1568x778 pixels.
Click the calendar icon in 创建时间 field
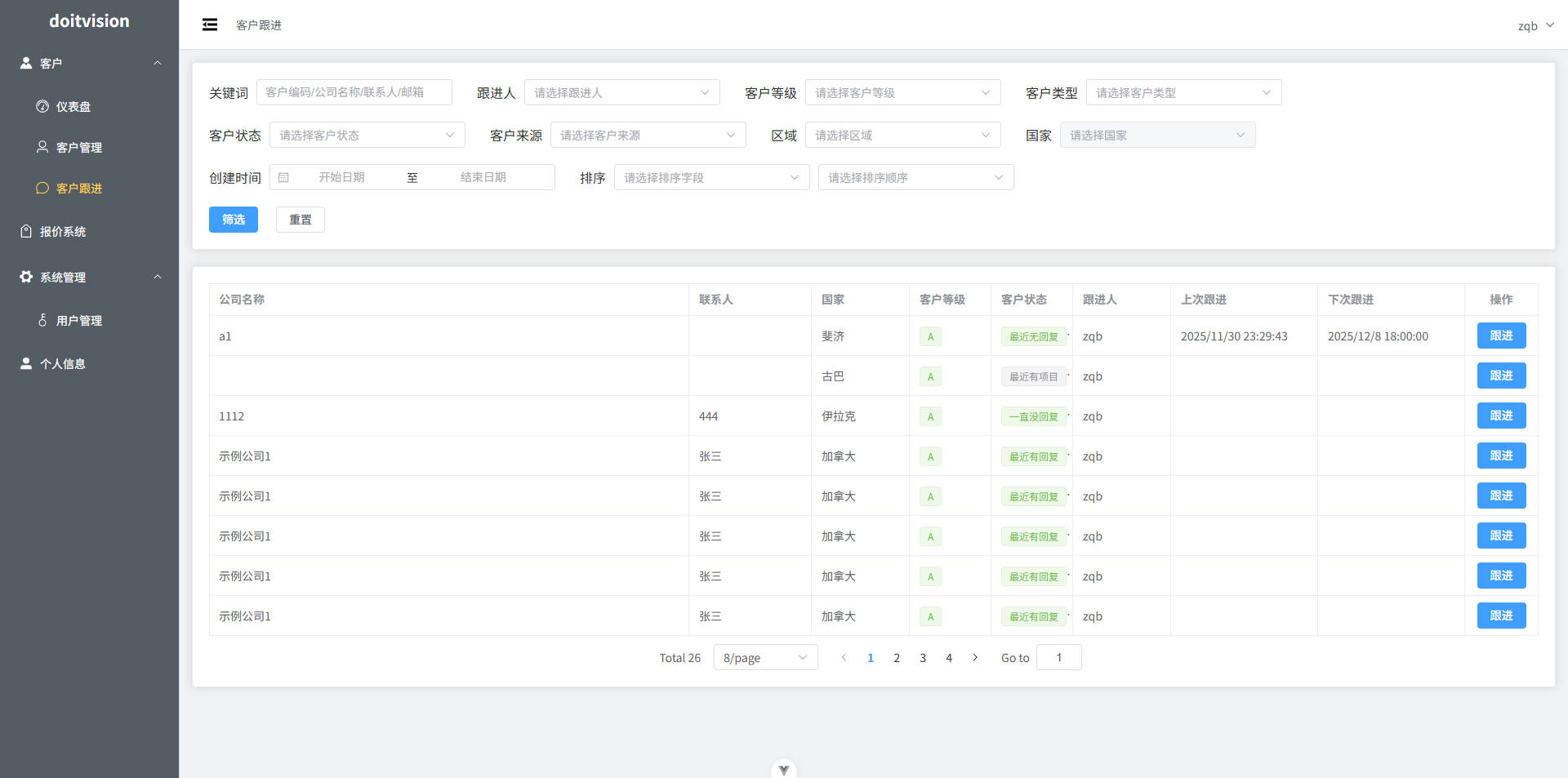283,177
